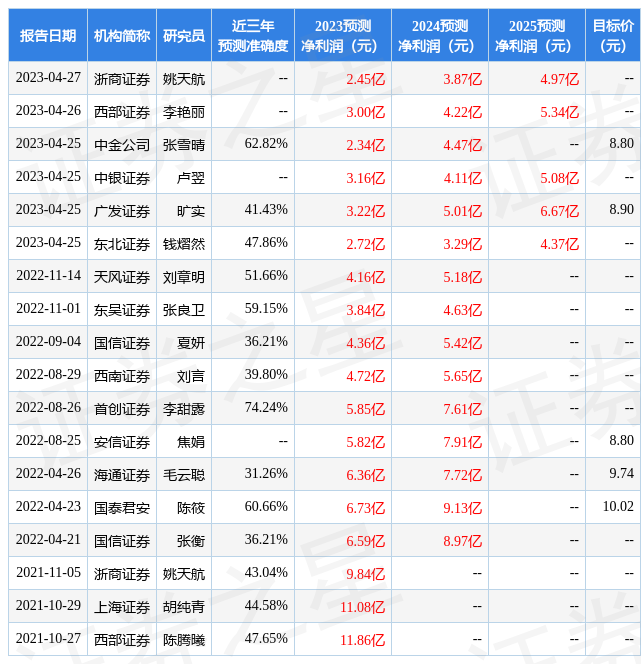Click target price 8.90
Screen dimensions: 641x664
(622, 210)
